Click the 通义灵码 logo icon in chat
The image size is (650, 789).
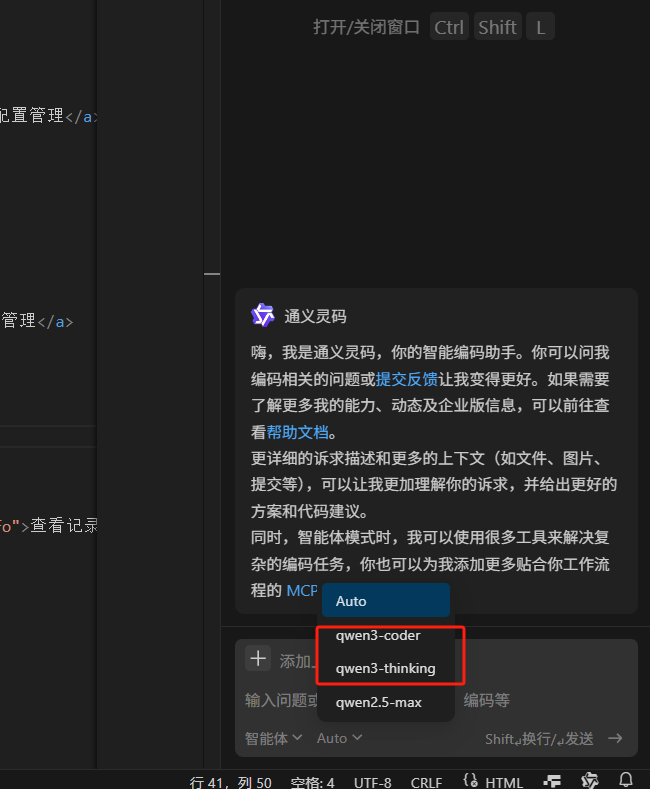click(263, 315)
